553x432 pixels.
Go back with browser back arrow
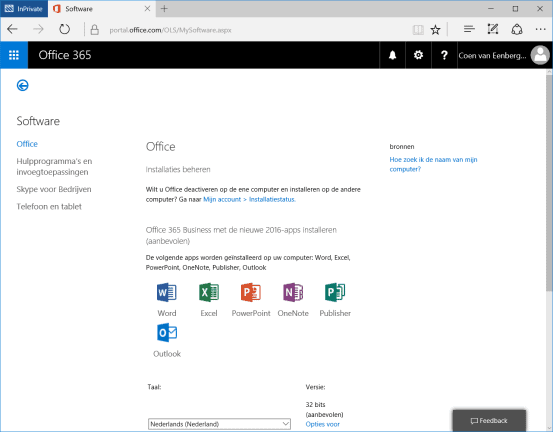(x=12, y=29)
